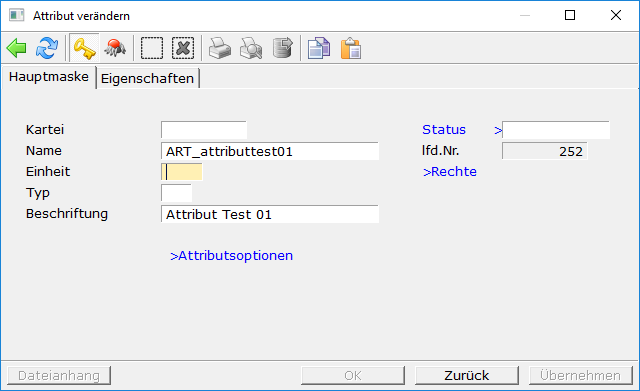
Task: Switch to the Eigenschaften tab
Action: pos(147,78)
